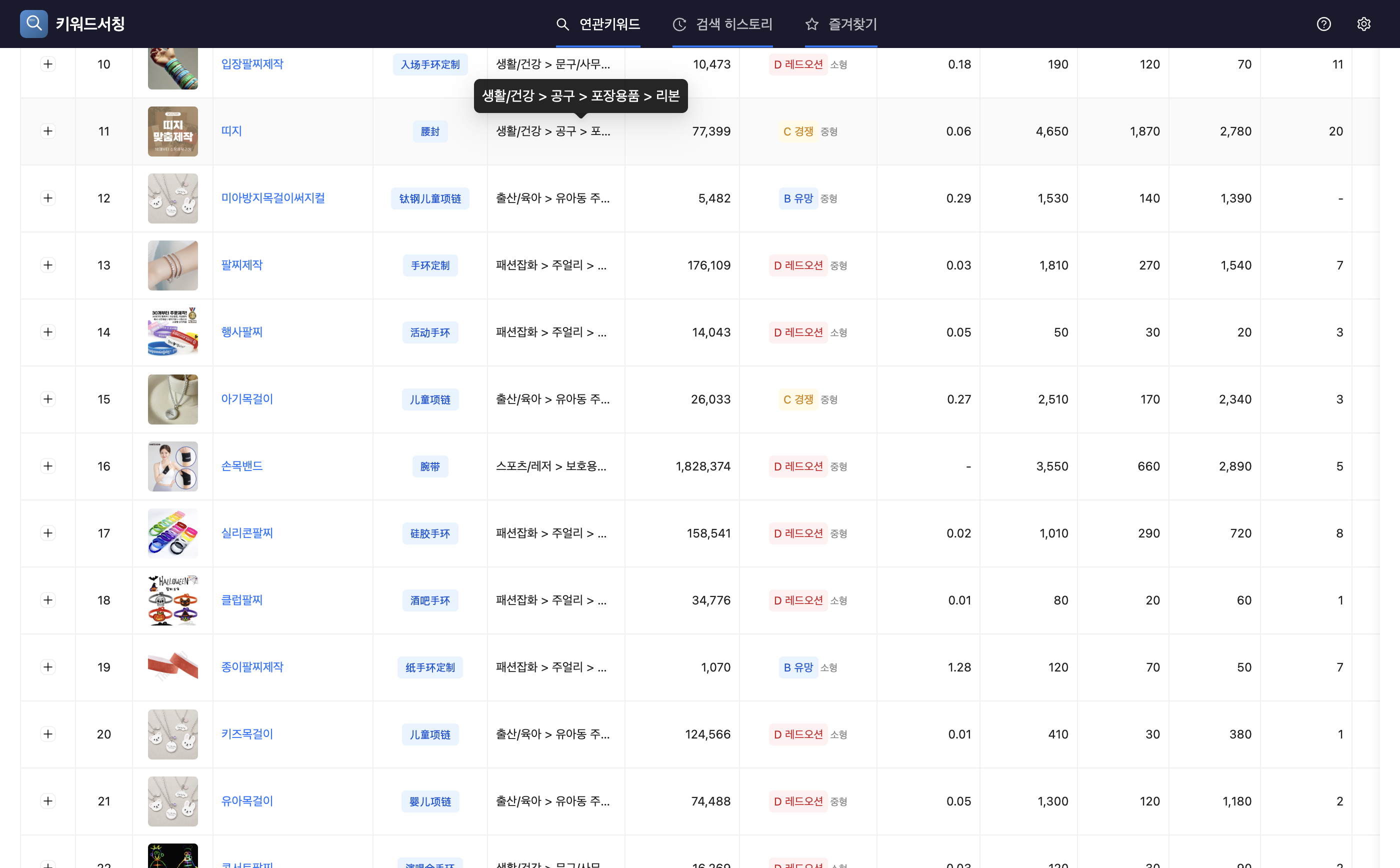Expand row 11 with plus icon

point(48,131)
